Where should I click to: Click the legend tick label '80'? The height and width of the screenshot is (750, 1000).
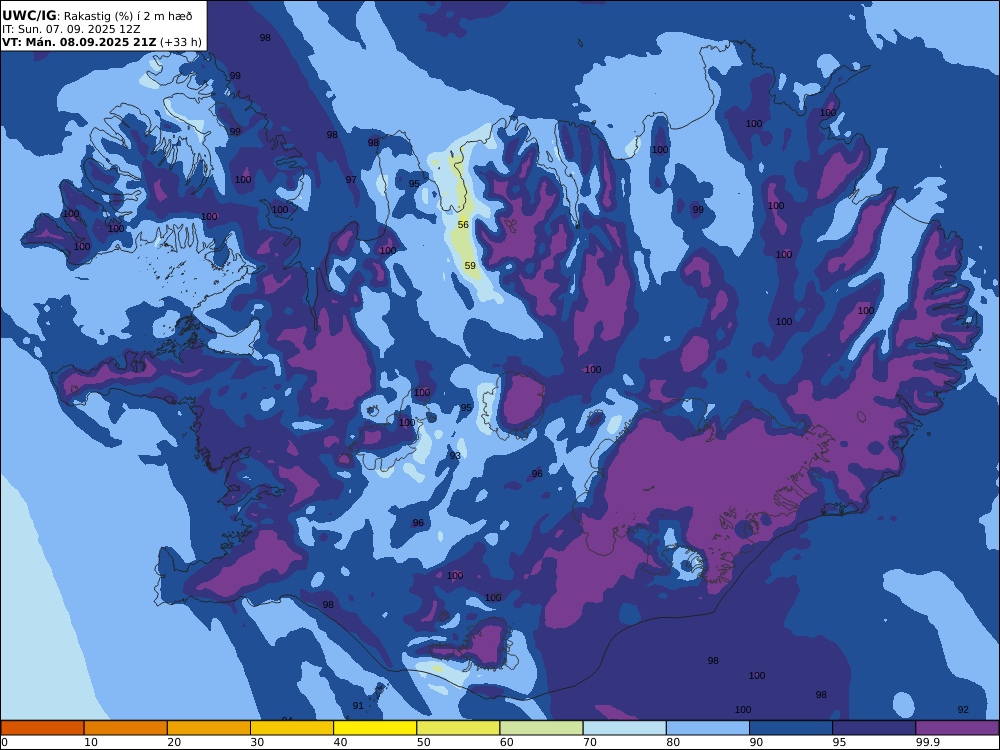(673, 742)
